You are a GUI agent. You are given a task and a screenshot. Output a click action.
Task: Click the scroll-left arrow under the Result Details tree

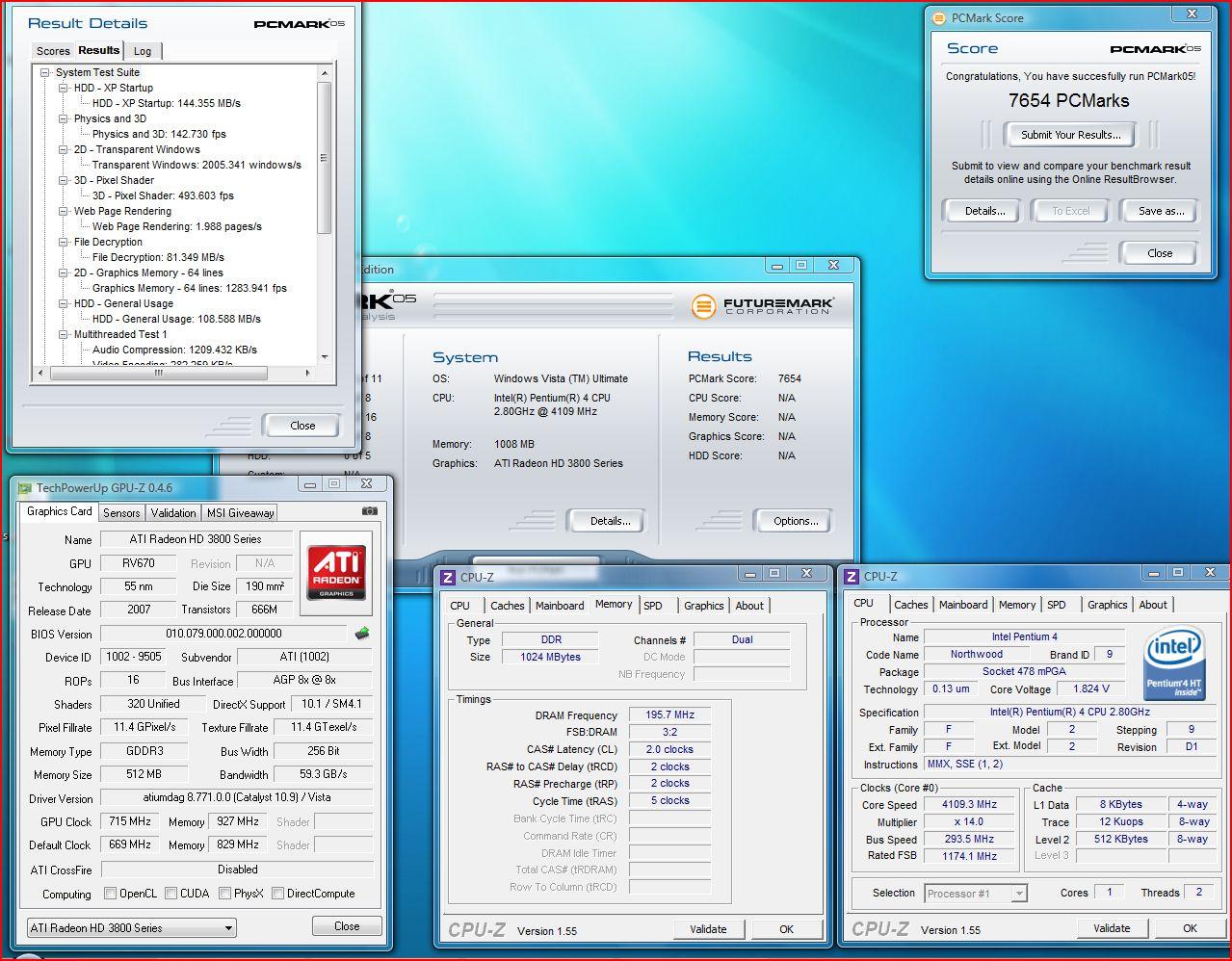point(40,373)
